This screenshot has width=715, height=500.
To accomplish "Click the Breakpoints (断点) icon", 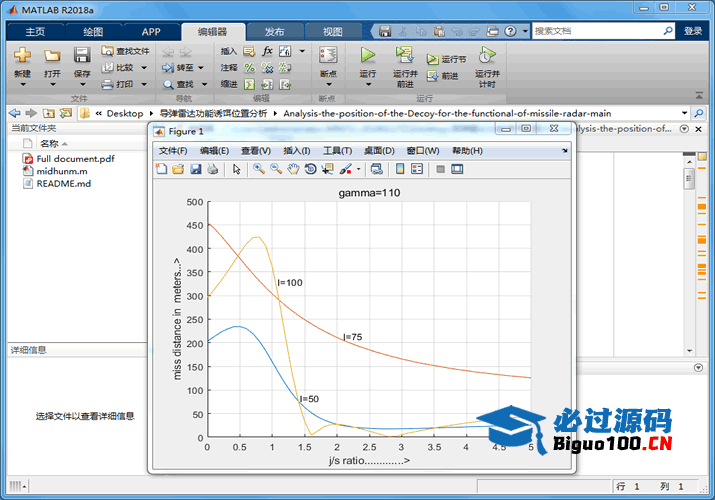I will tap(328, 55).
